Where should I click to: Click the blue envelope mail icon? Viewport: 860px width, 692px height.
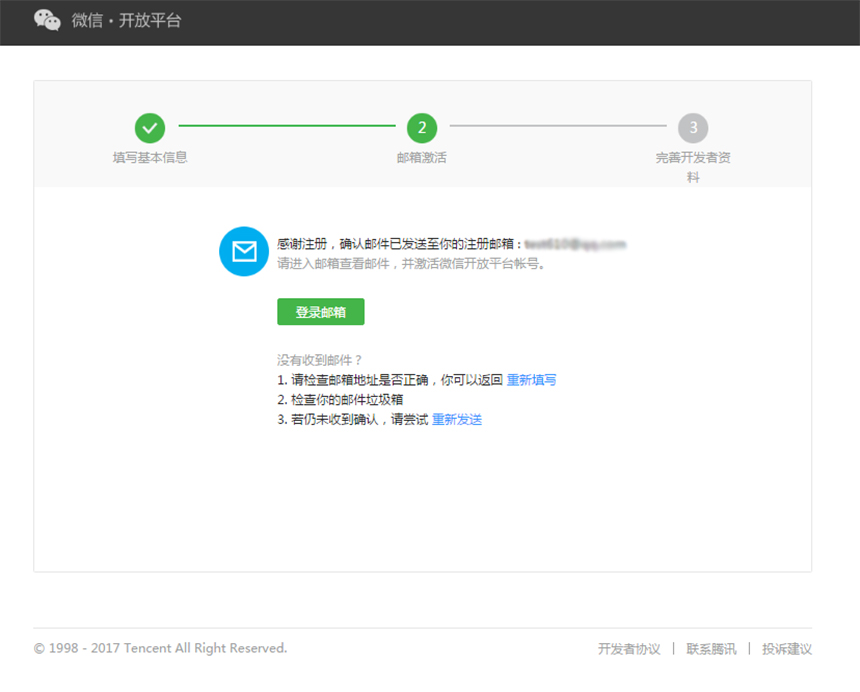pyautogui.click(x=244, y=251)
